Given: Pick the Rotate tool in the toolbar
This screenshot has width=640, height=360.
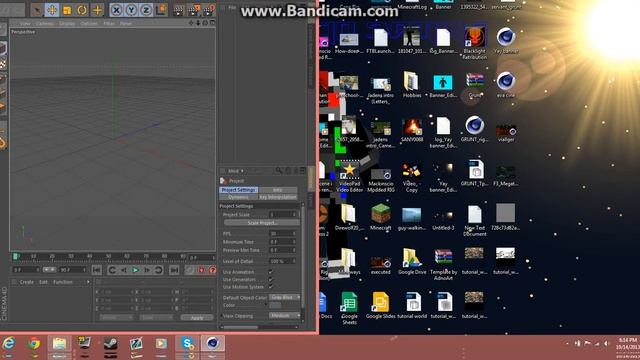Looking at the screenshot, I should 82,10.
